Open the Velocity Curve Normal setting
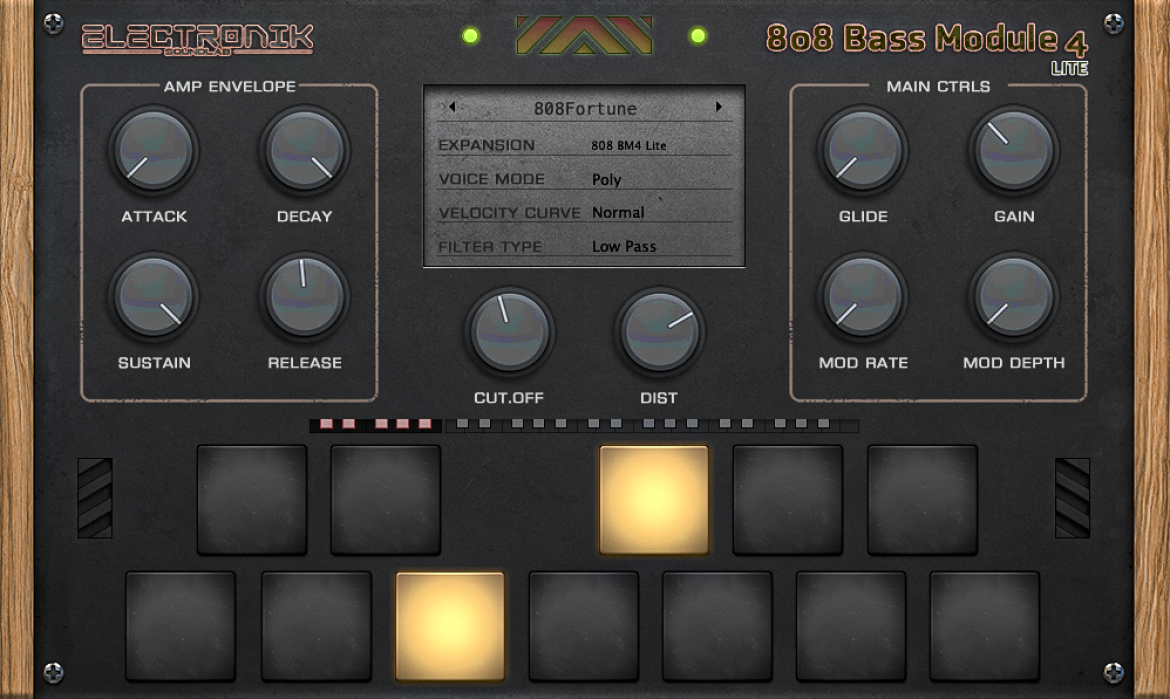This screenshot has width=1170, height=699. click(x=618, y=213)
